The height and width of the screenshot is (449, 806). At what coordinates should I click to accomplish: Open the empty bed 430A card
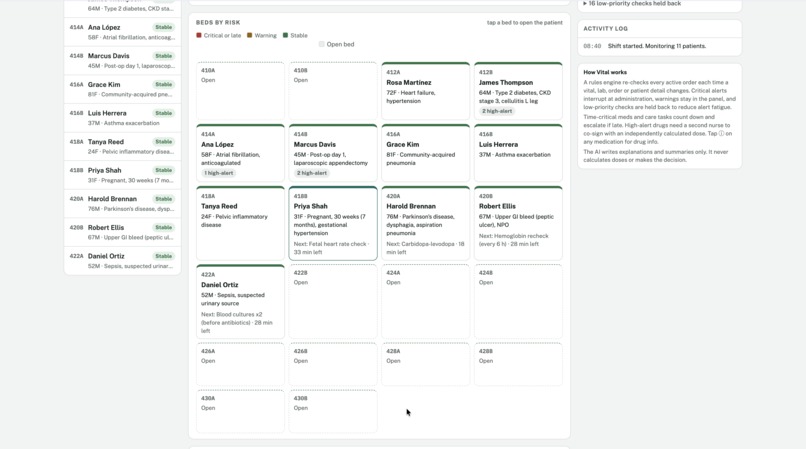[x=240, y=411]
